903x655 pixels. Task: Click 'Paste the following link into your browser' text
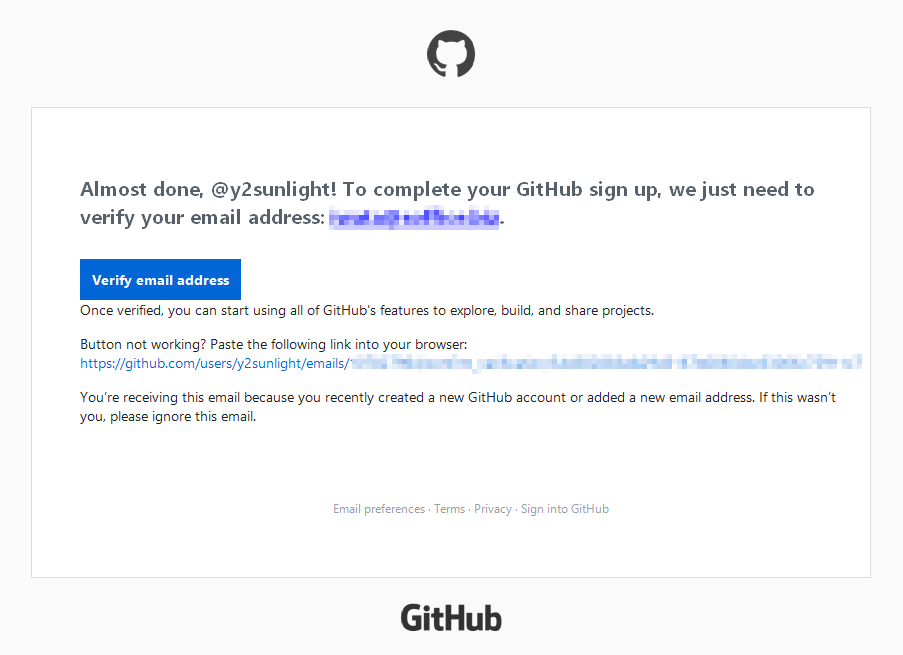click(339, 344)
